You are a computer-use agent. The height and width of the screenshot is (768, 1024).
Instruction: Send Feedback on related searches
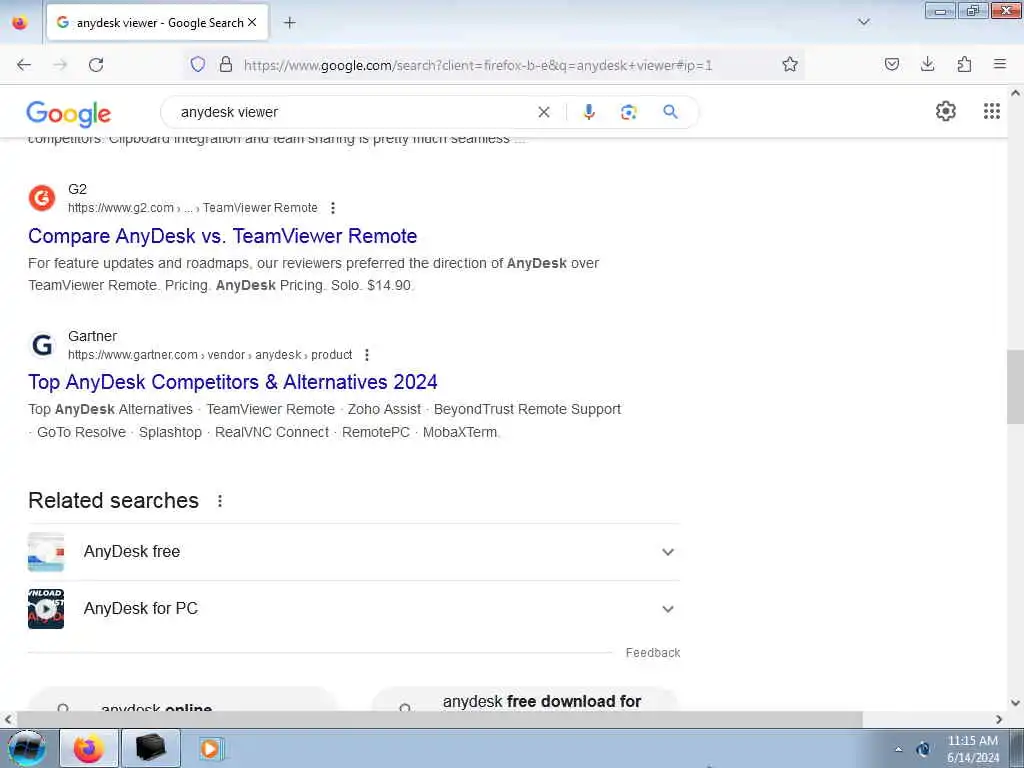[652, 652]
